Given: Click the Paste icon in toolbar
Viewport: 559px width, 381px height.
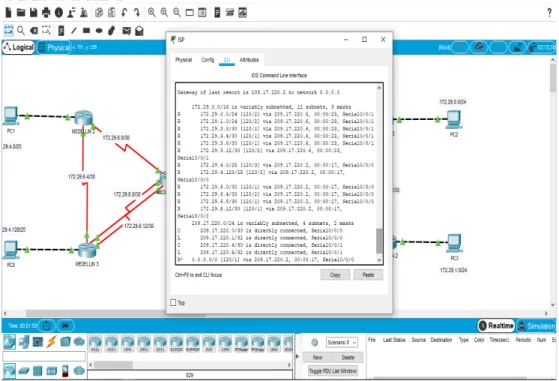Looking at the screenshot, I should (x=112, y=13).
